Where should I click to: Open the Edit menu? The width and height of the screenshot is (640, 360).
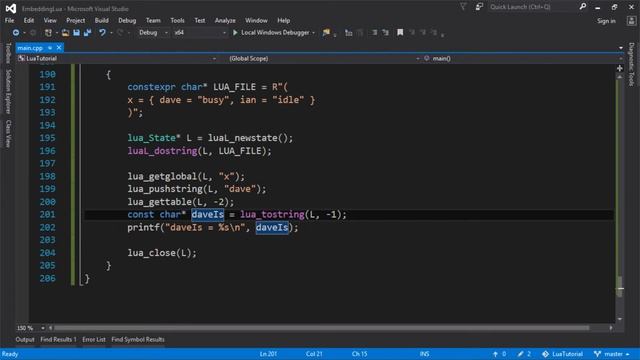click(29, 20)
